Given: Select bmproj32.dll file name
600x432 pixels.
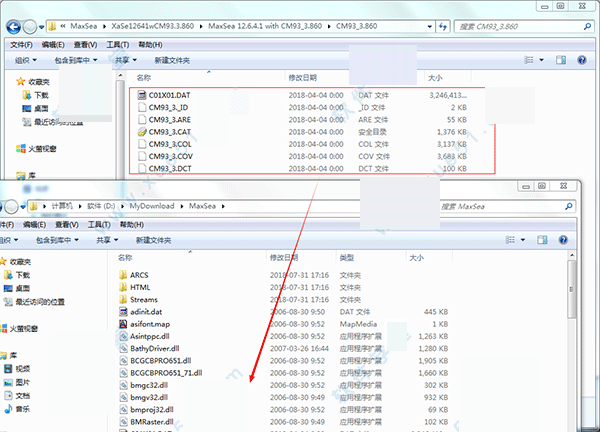Looking at the screenshot, I should (x=152, y=409).
